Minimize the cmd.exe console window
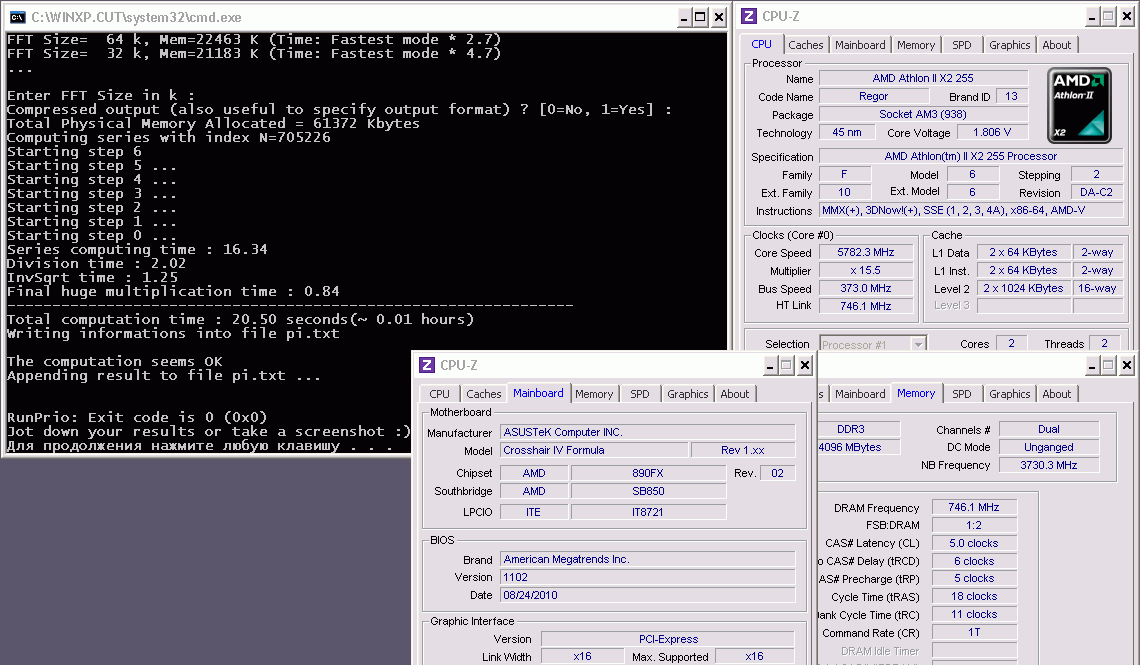This screenshot has width=1140, height=665. coord(684,17)
